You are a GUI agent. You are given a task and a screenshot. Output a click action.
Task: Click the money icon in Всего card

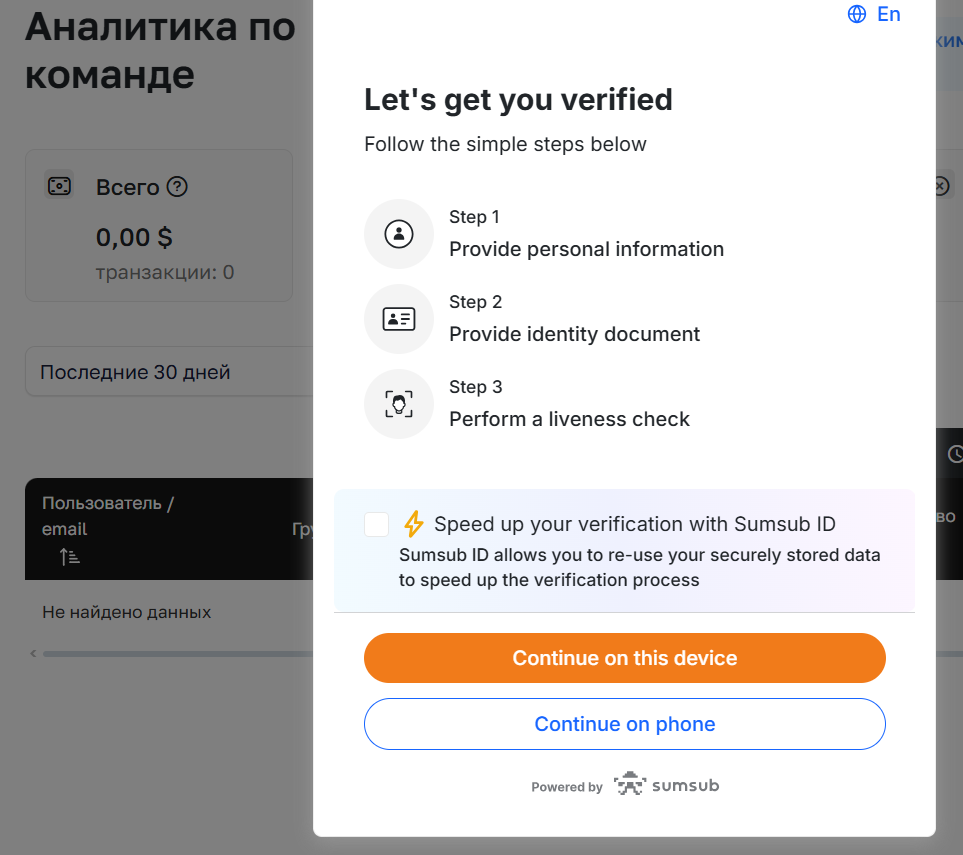tap(60, 185)
